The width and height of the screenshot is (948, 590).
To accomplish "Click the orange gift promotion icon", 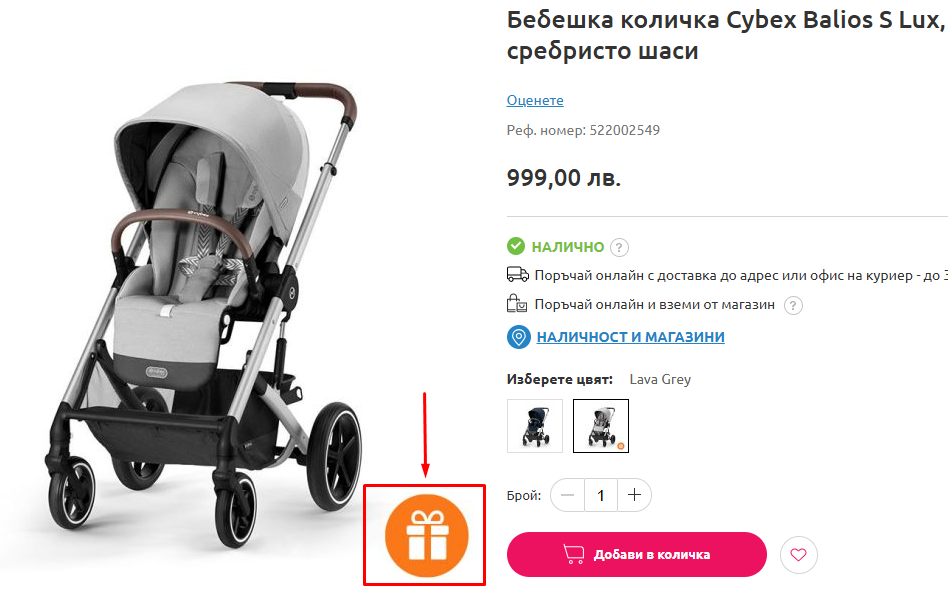I will (x=423, y=536).
